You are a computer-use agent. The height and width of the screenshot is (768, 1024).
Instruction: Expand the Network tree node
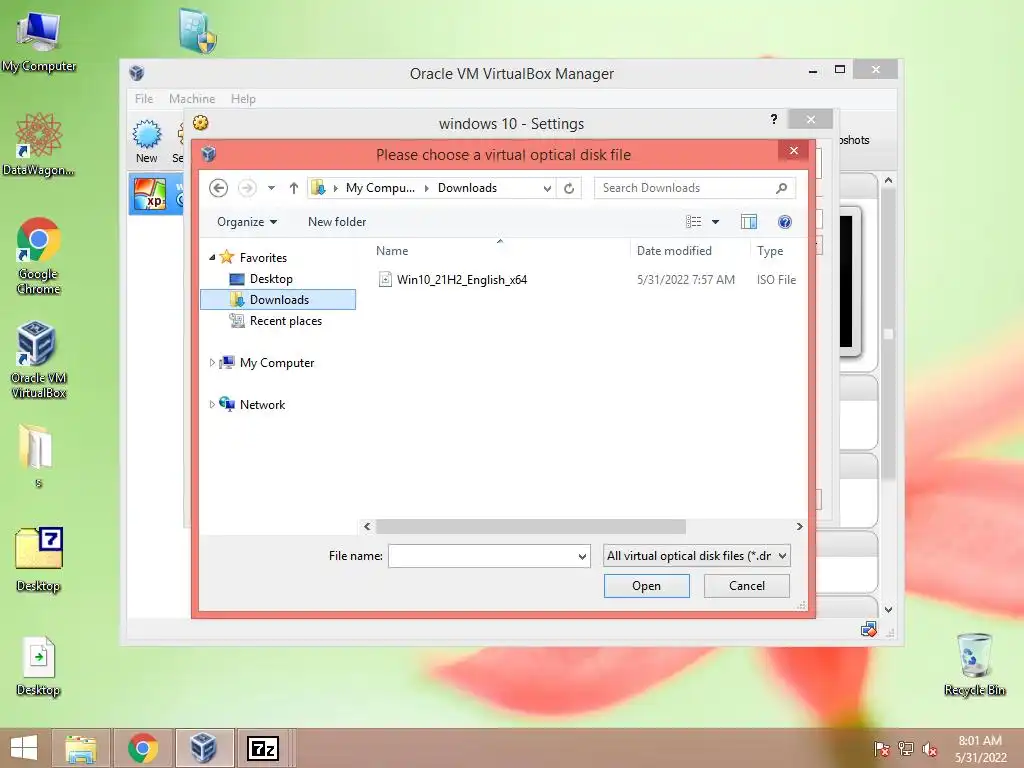(x=212, y=404)
